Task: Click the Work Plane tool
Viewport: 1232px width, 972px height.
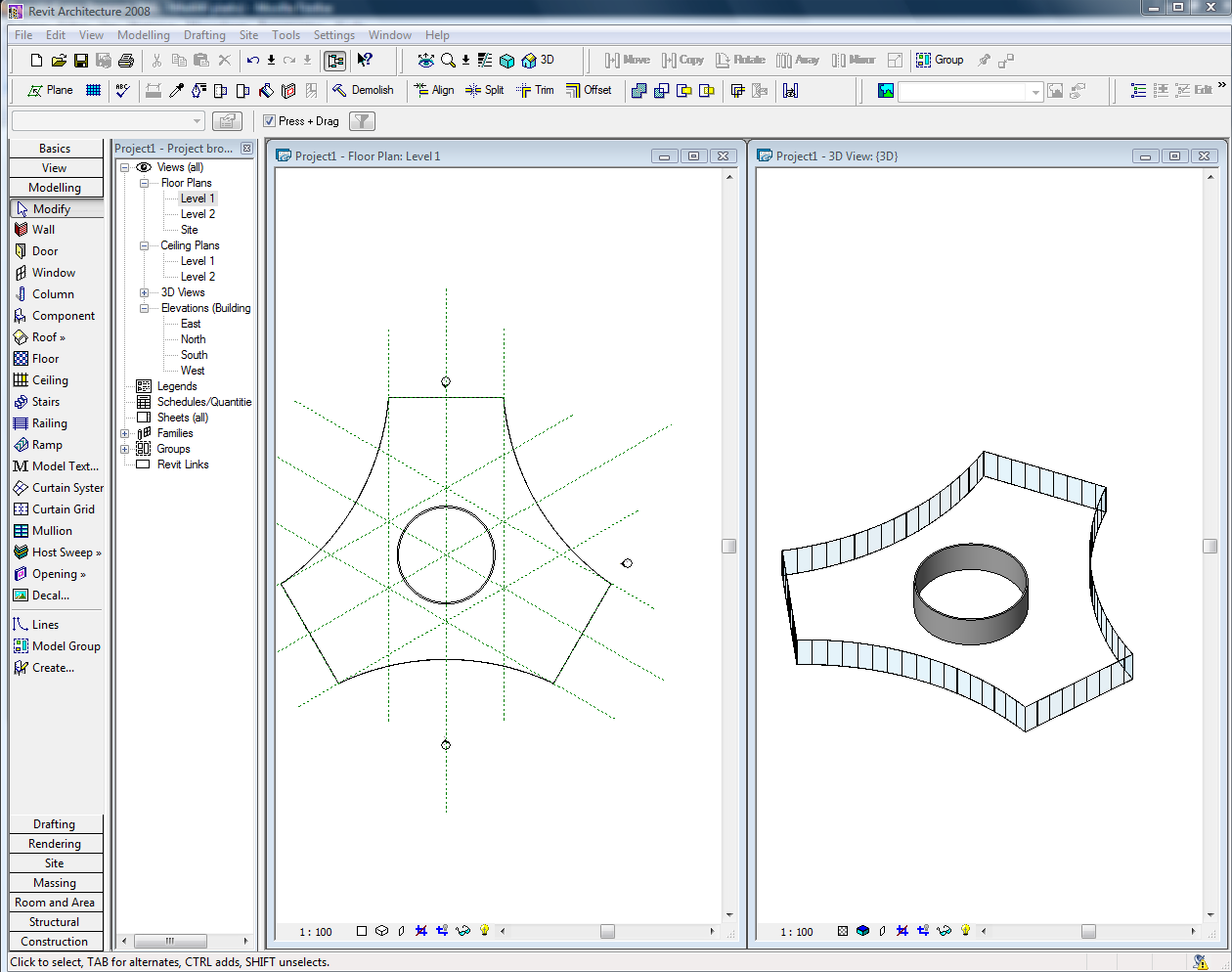Action: (x=50, y=90)
